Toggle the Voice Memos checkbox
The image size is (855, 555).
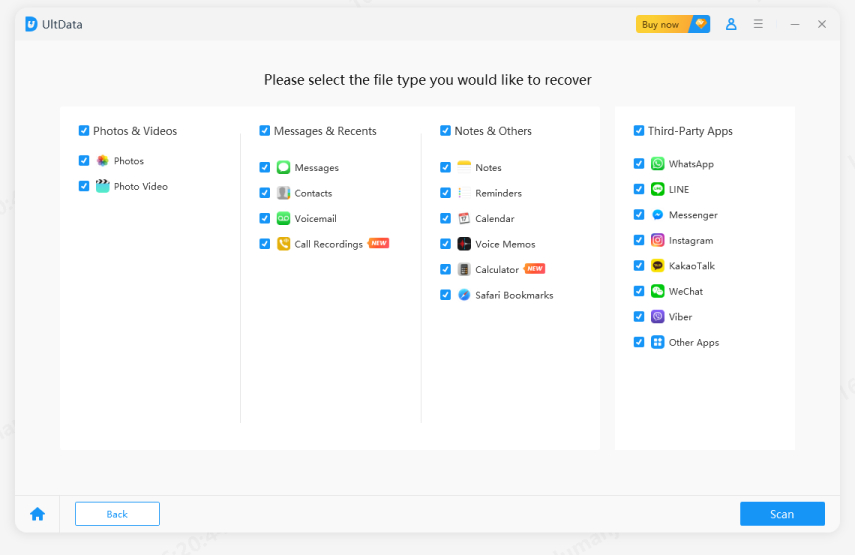(445, 244)
